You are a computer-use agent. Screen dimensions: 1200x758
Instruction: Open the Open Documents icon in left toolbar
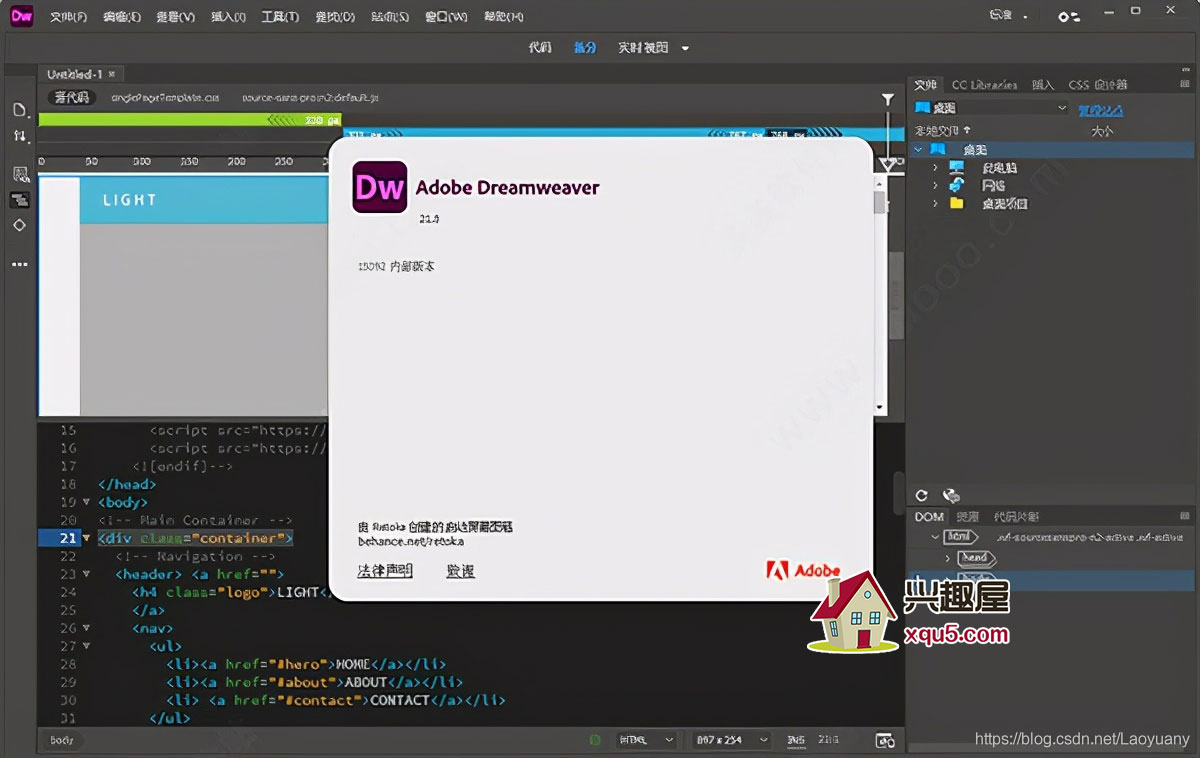19,109
